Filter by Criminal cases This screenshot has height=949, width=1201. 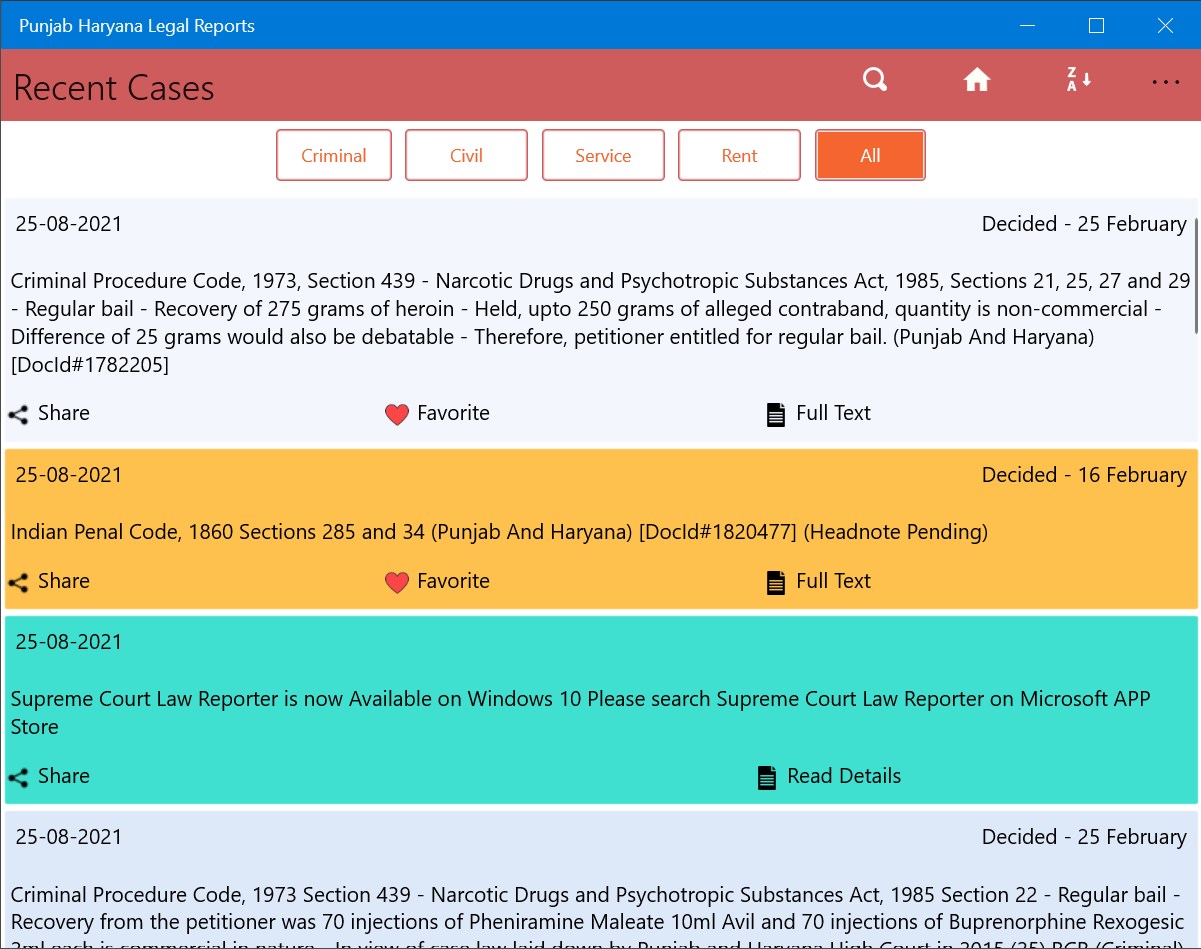pyautogui.click(x=334, y=155)
